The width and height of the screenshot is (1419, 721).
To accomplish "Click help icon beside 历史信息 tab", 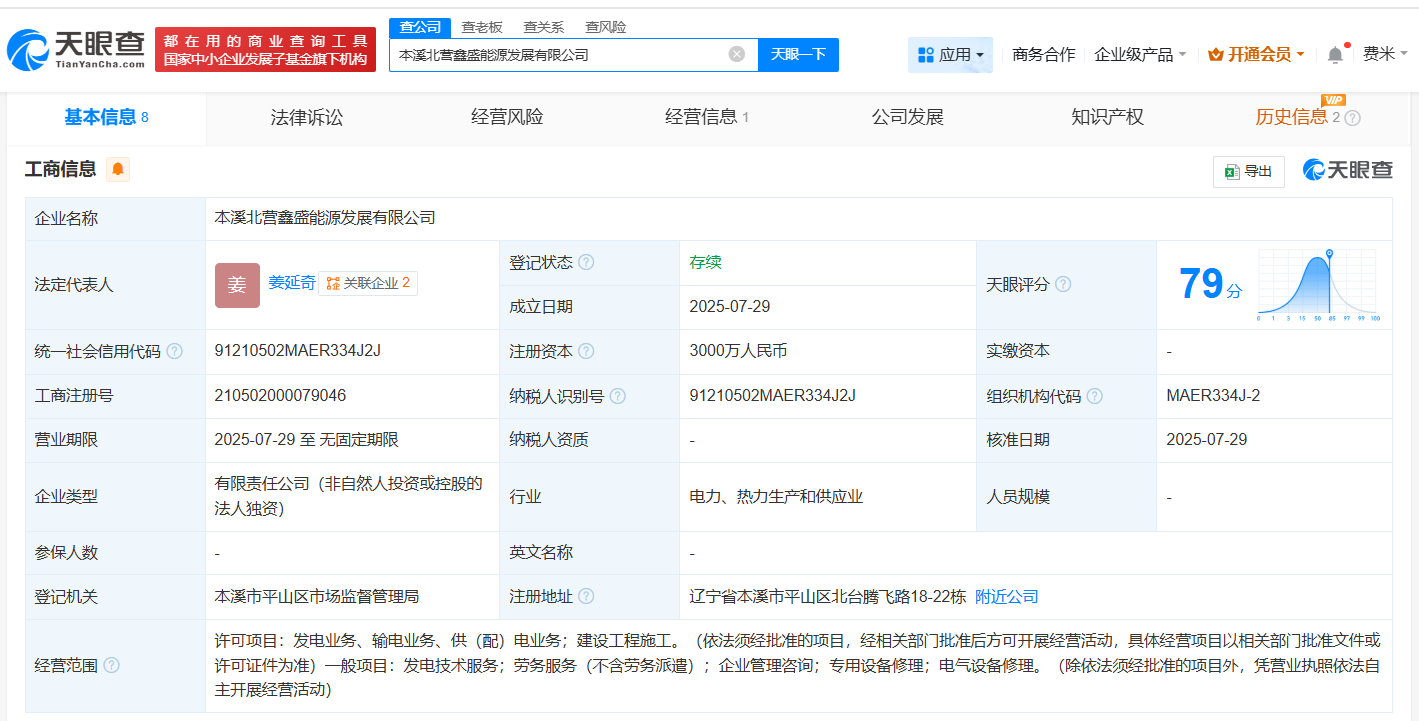I will [1353, 118].
